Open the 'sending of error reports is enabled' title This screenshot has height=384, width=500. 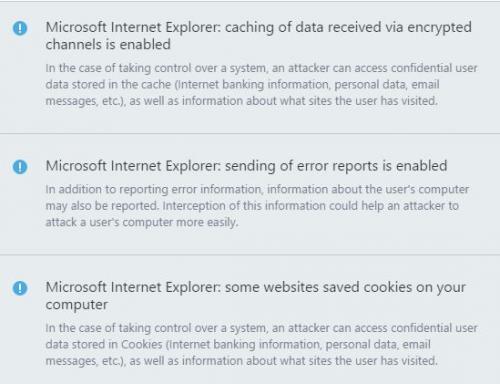pyautogui.click(x=246, y=166)
